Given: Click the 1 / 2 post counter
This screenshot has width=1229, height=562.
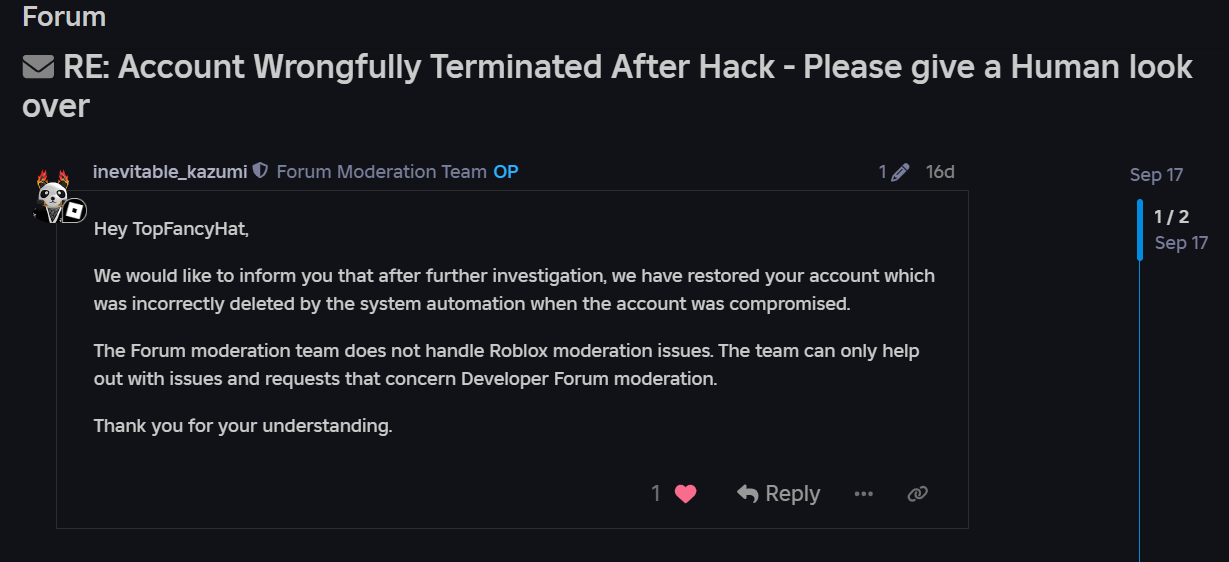Looking at the screenshot, I should [1171, 216].
